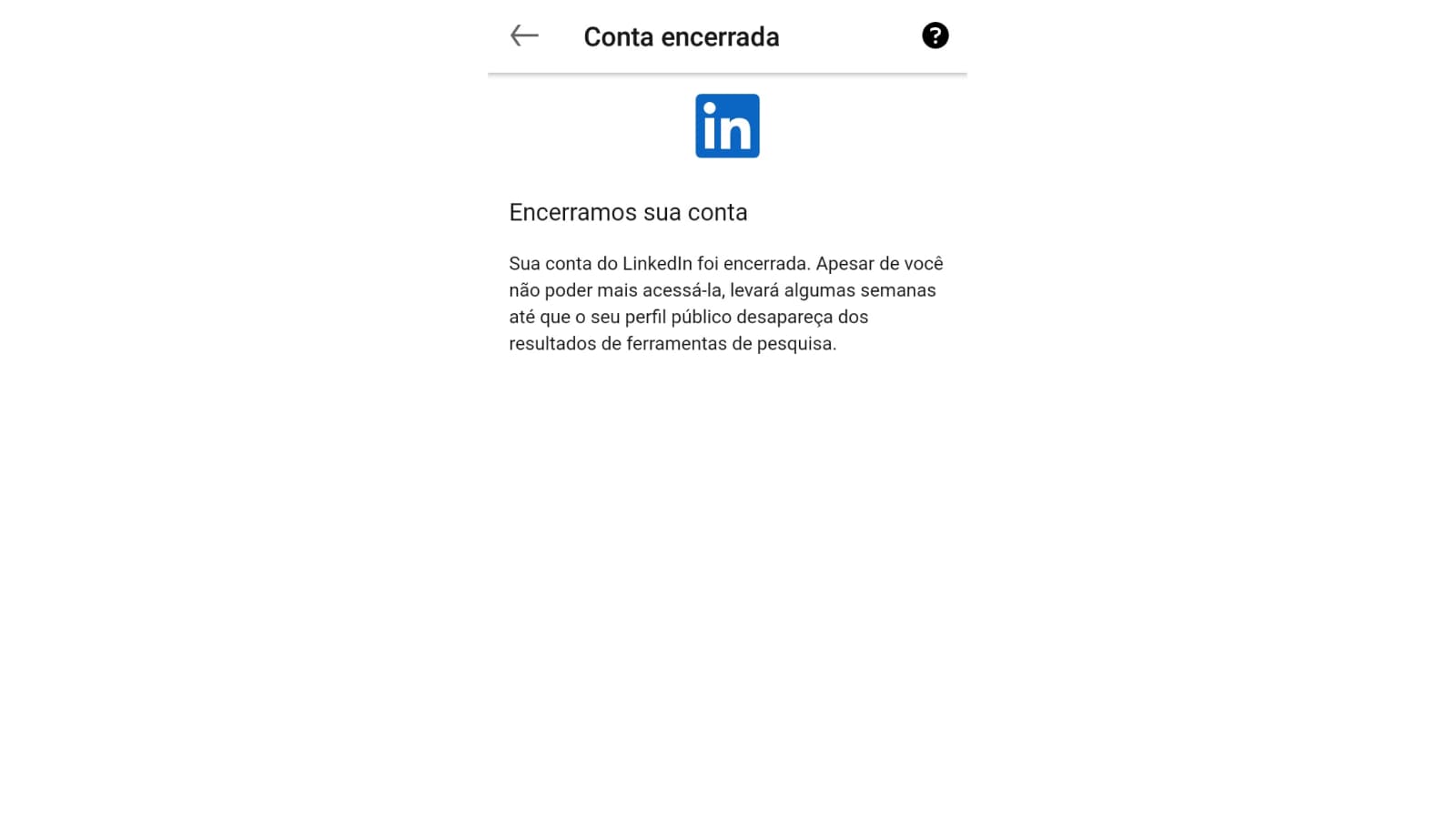1456x819 pixels.
Task: Click the sentence starting "Sua conta do"
Action: pos(660,264)
